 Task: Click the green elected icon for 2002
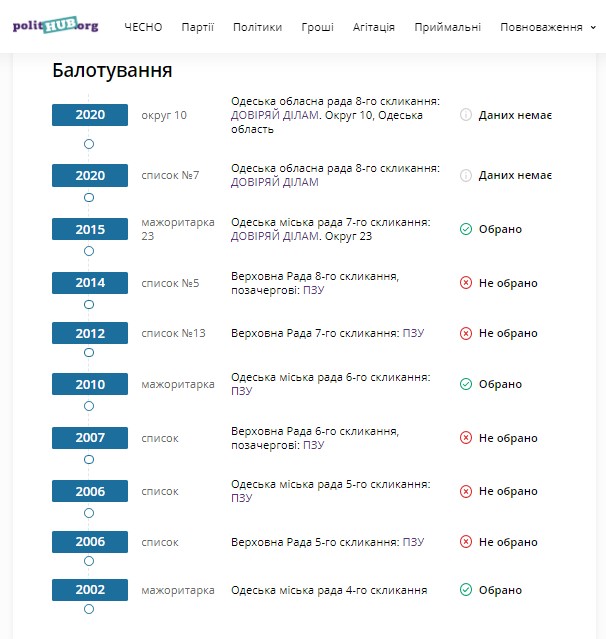(x=466, y=590)
